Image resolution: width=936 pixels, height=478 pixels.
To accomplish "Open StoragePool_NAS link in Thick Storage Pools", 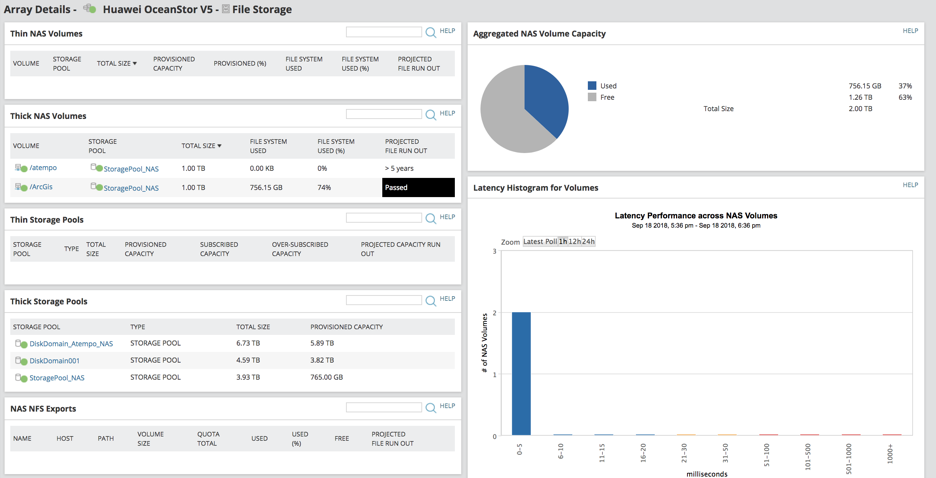I will [x=57, y=378].
